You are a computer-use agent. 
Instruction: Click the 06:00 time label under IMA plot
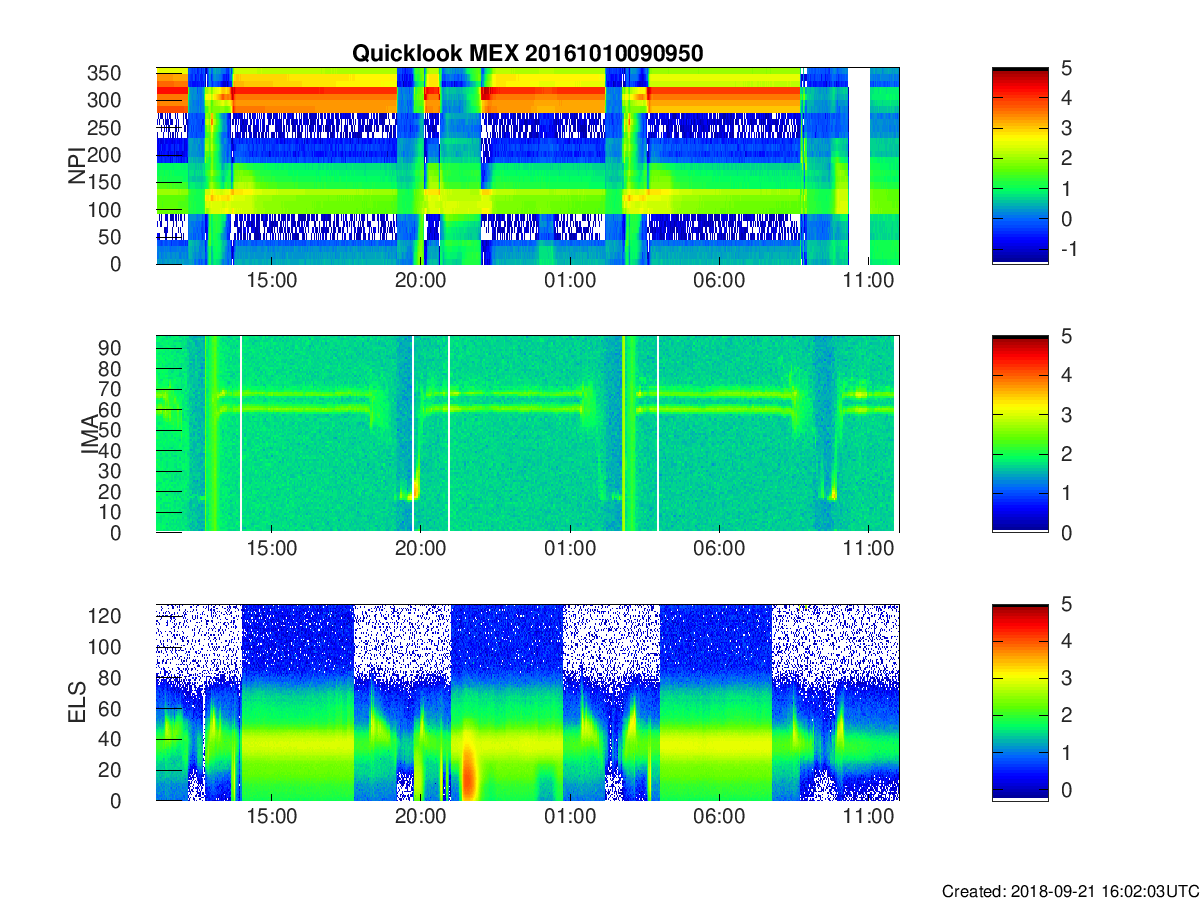pos(719,550)
